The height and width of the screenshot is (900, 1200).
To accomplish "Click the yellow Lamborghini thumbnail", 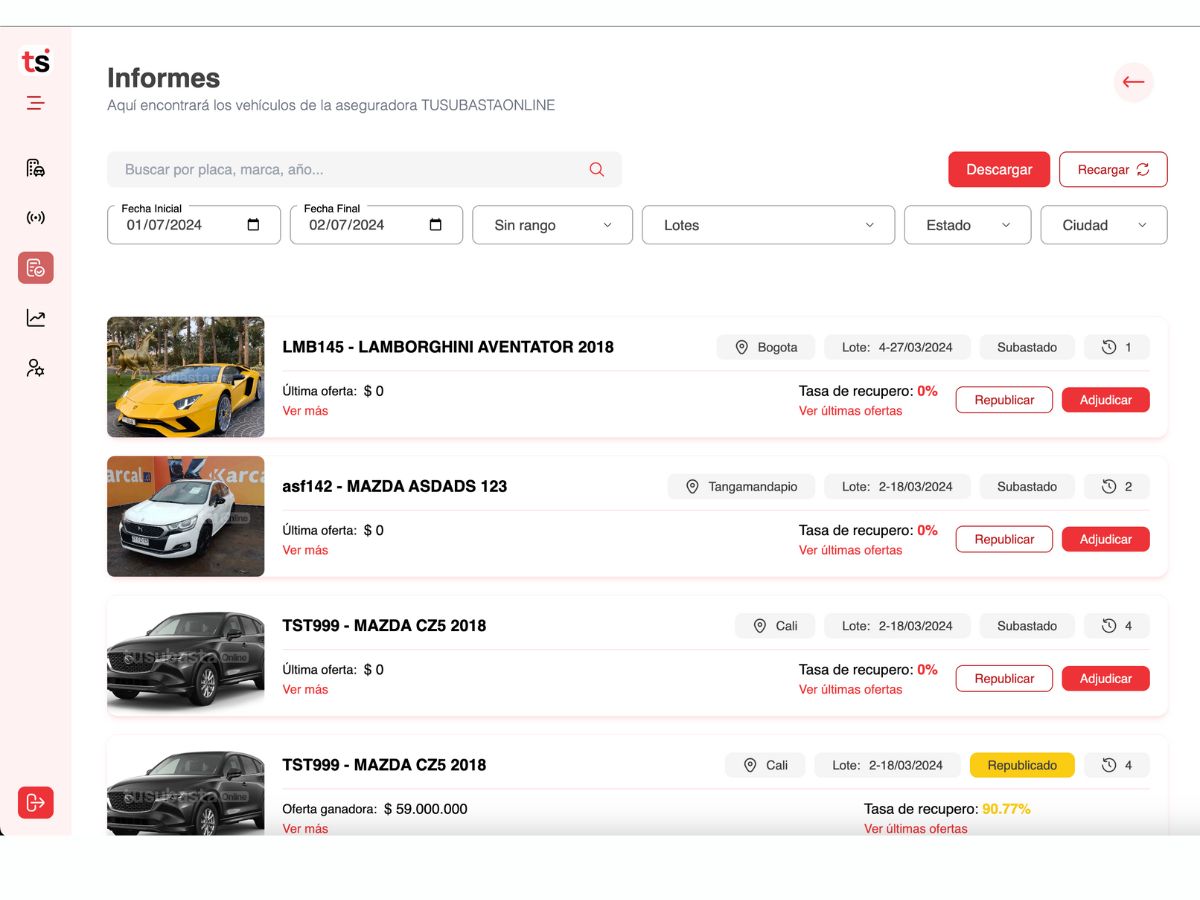I will pyautogui.click(x=186, y=377).
